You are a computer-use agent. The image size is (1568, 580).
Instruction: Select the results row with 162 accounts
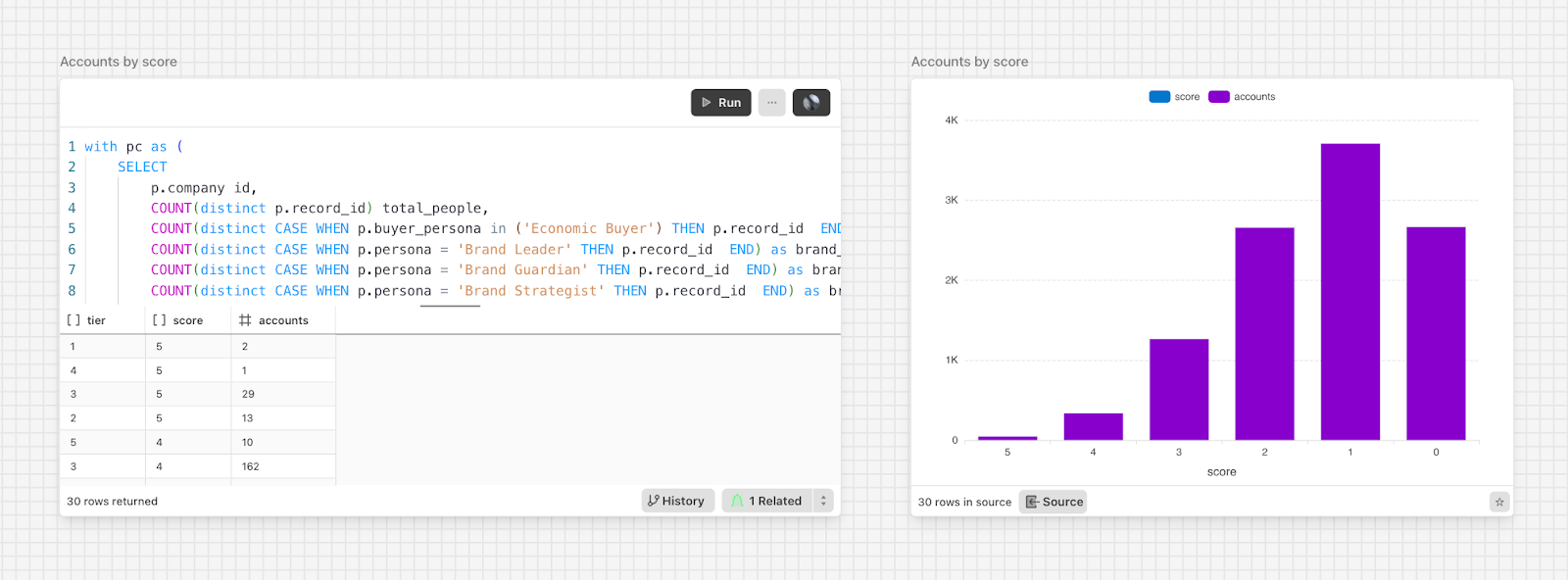[x=198, y=466]
